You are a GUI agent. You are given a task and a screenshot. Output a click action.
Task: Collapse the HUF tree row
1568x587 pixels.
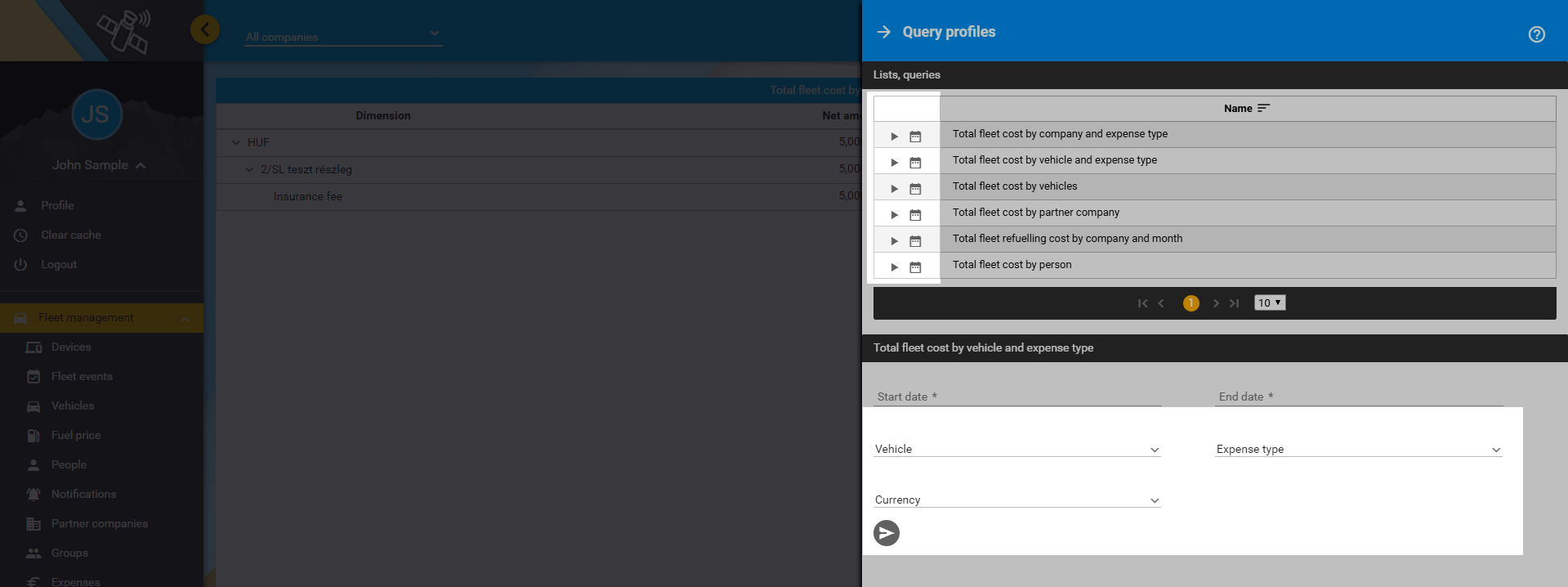pyautogui.click(x=236, y=142)
